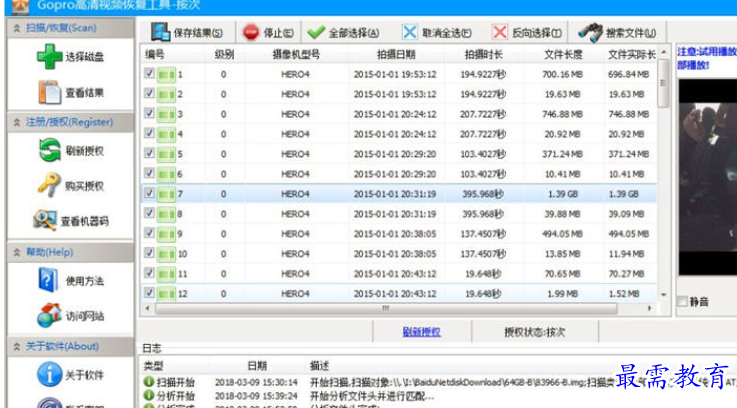Toggle the checkbox for file 4
This screenshot has width=737, height=408.
pos(149,133)
